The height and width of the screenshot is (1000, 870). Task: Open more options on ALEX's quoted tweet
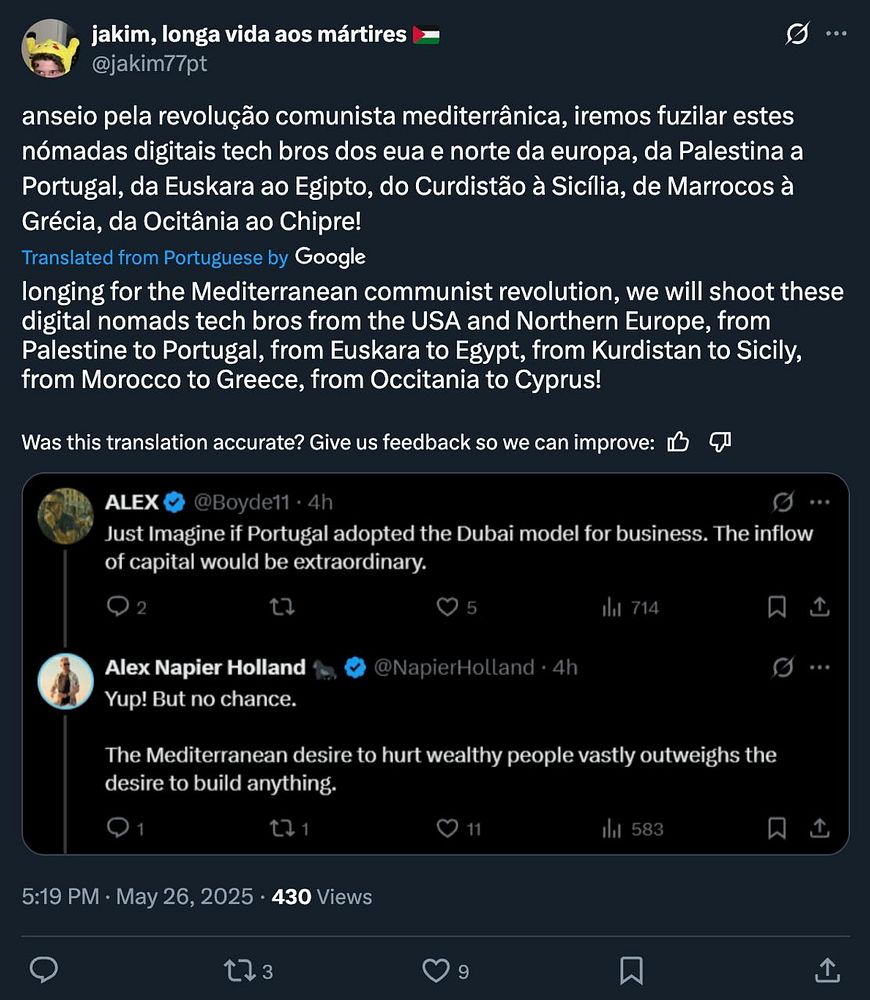click(x=819, y=501)
